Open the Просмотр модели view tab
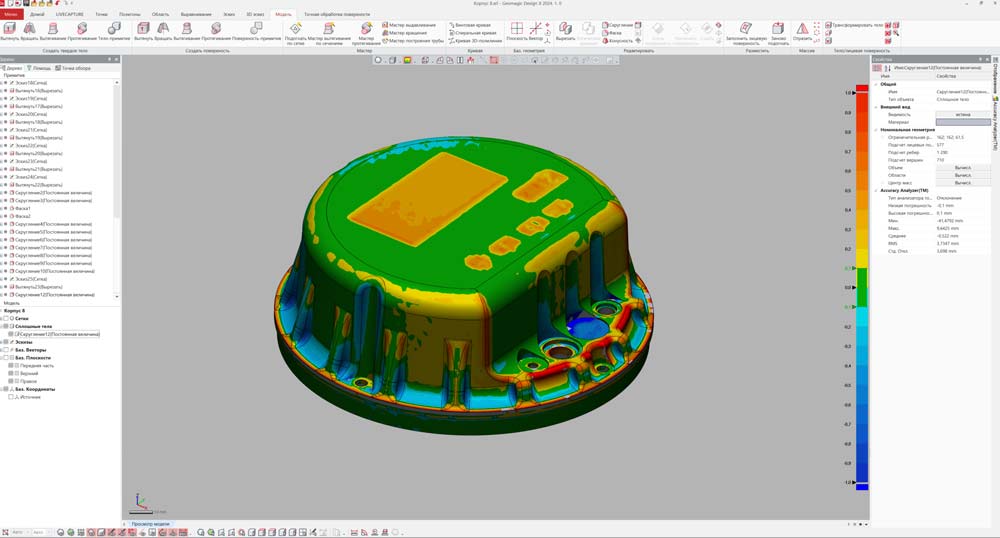1000x538 pixels. tap(151, 524)
